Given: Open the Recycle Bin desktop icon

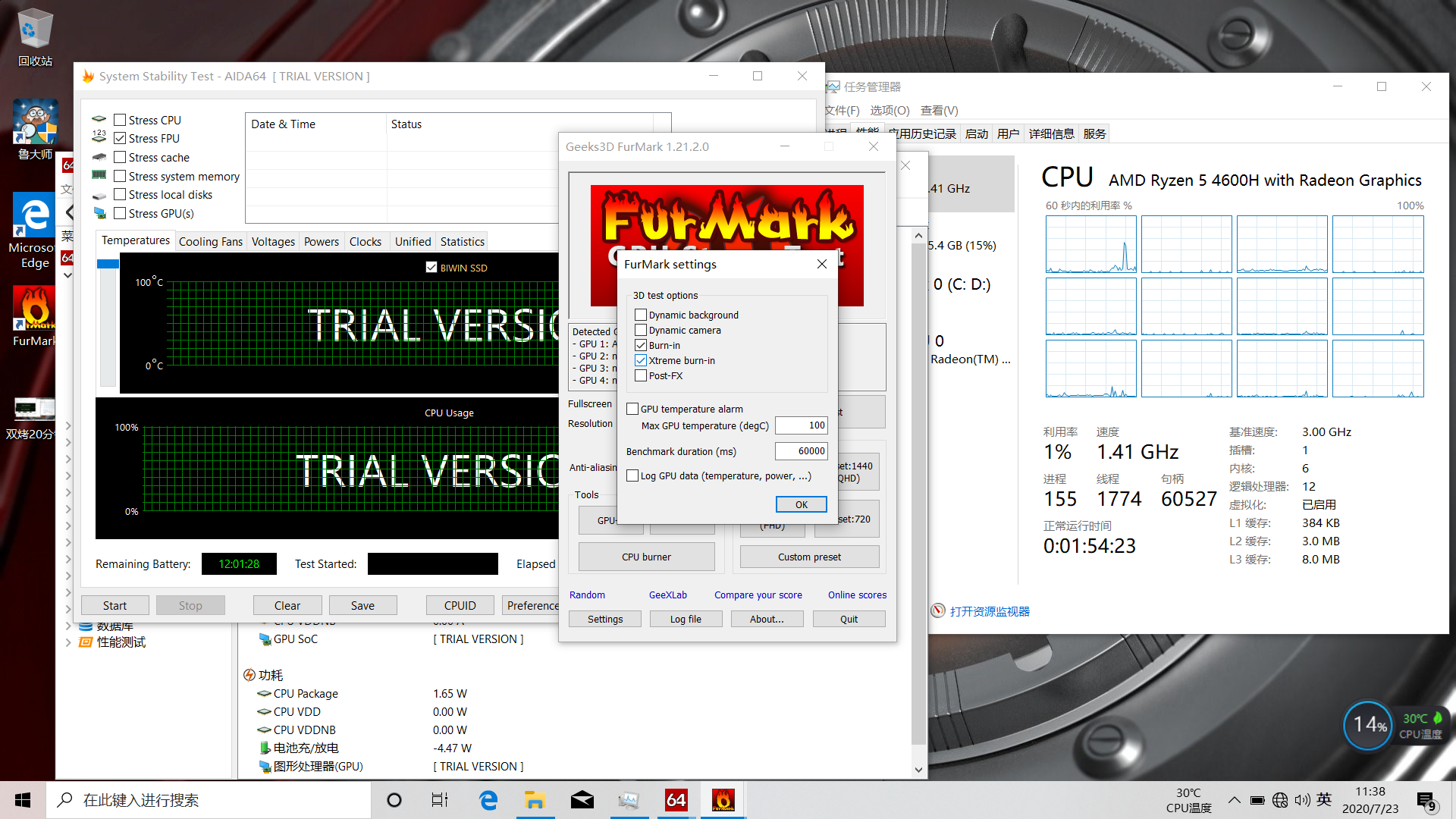Looking at the screenshot, I should [x=34, y=36].
